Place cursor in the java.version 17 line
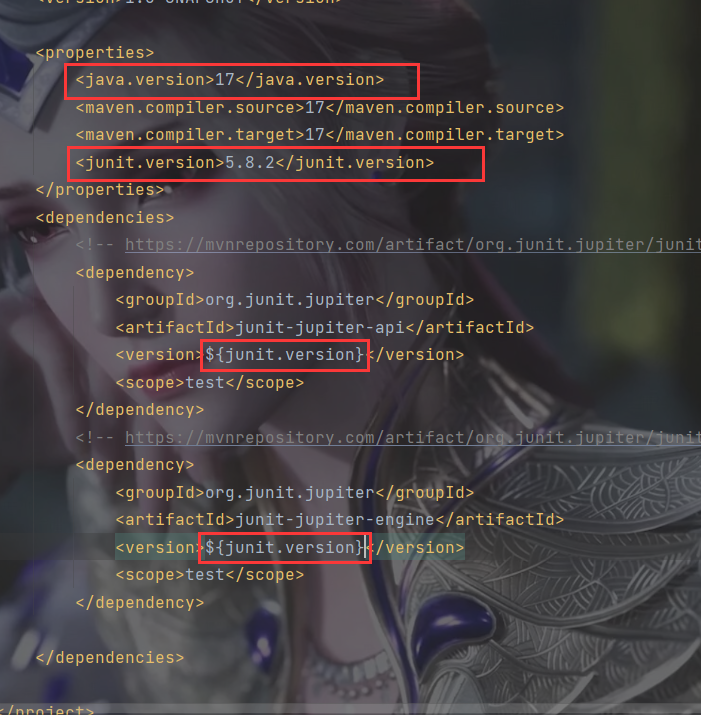The width and height of the screenshot is (701, 715). click(230, 80)
